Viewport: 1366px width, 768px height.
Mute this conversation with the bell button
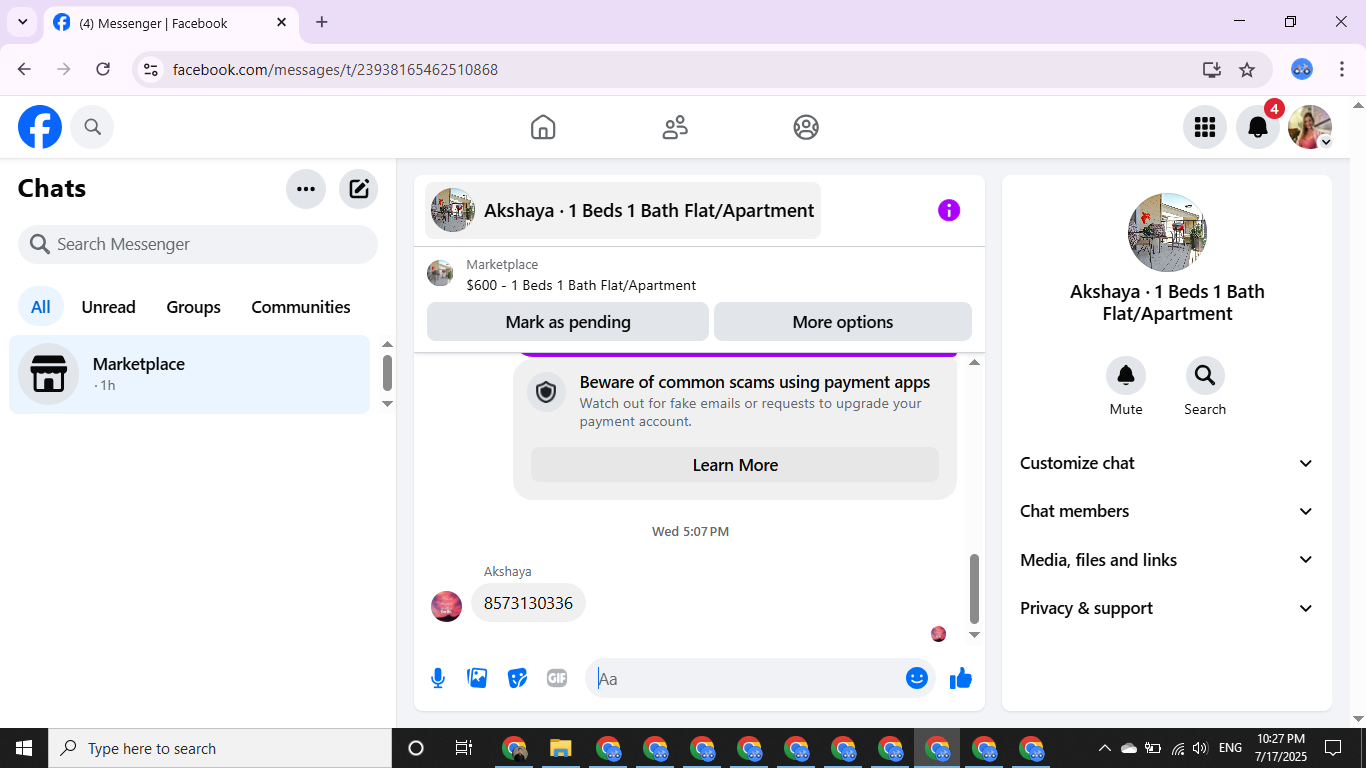pos(1126,375)
